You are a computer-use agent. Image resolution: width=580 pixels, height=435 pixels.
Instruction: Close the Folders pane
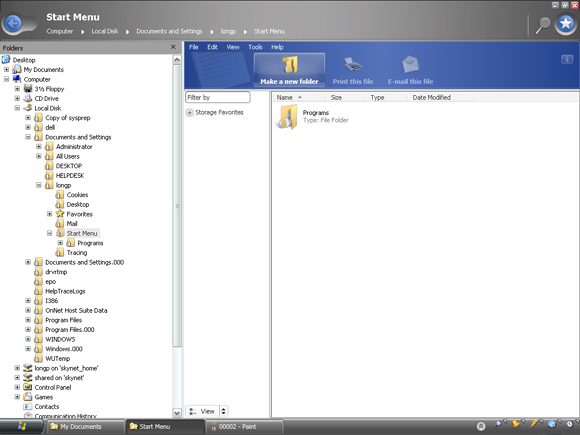(173, 47)
